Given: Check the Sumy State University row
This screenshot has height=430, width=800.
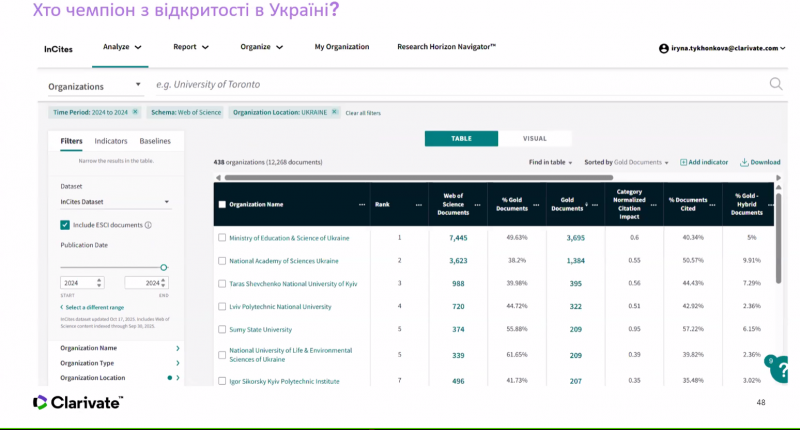Looking at the screenshot, I should [222, 328].
